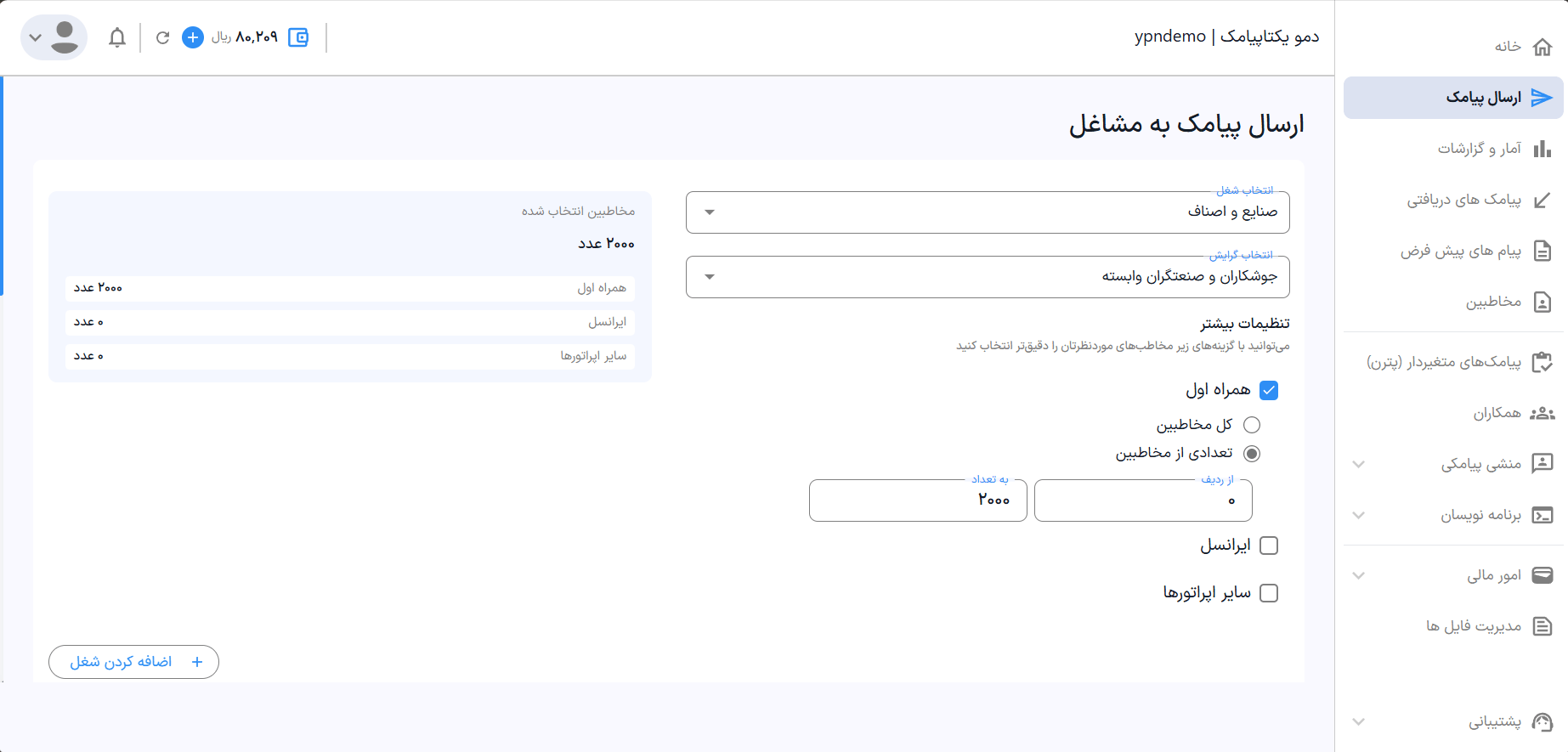This screenshot has height=752, width=1568.
Task: Open the مخاطبین menu item
Action: (1492, 302)
